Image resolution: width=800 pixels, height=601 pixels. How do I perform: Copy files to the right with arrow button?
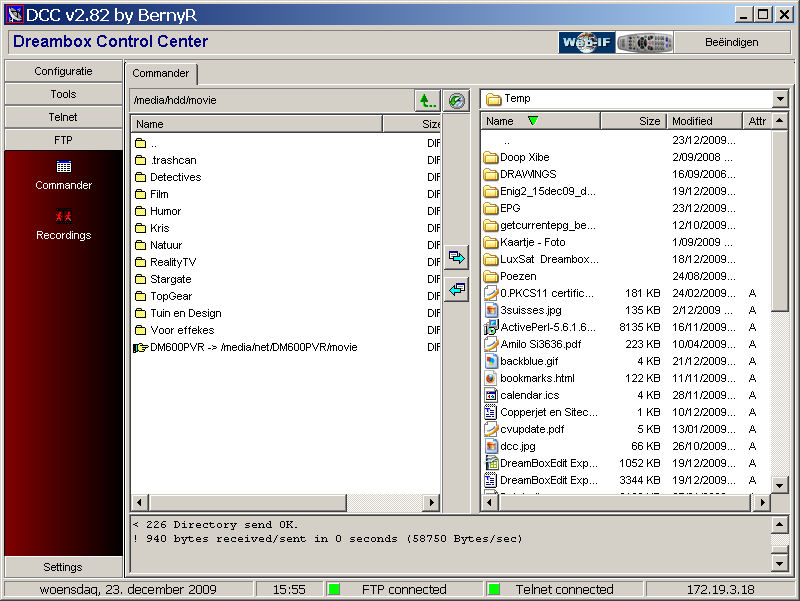(456, 257)
